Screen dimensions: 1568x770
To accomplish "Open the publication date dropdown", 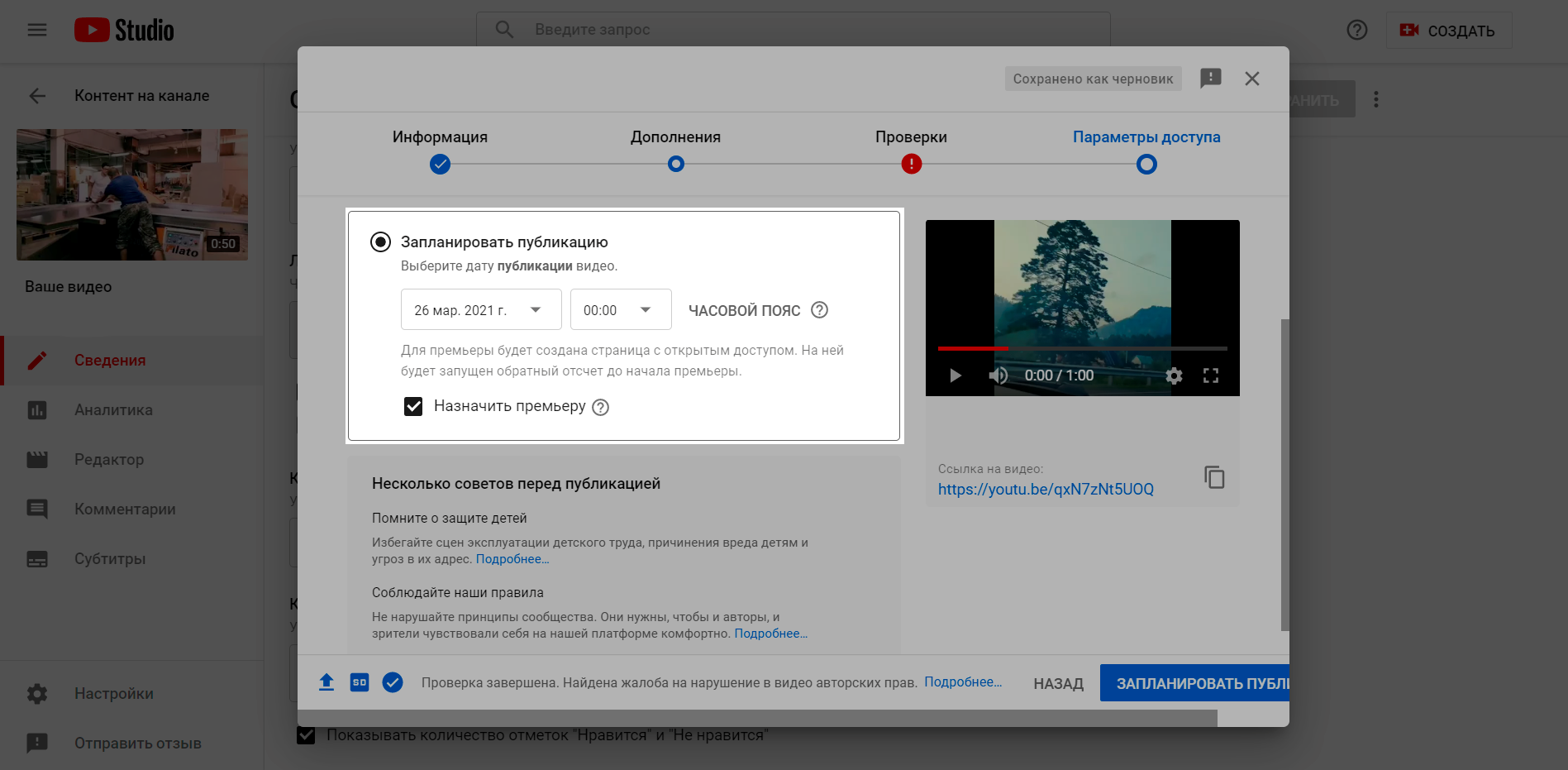I will coord(480,310).
